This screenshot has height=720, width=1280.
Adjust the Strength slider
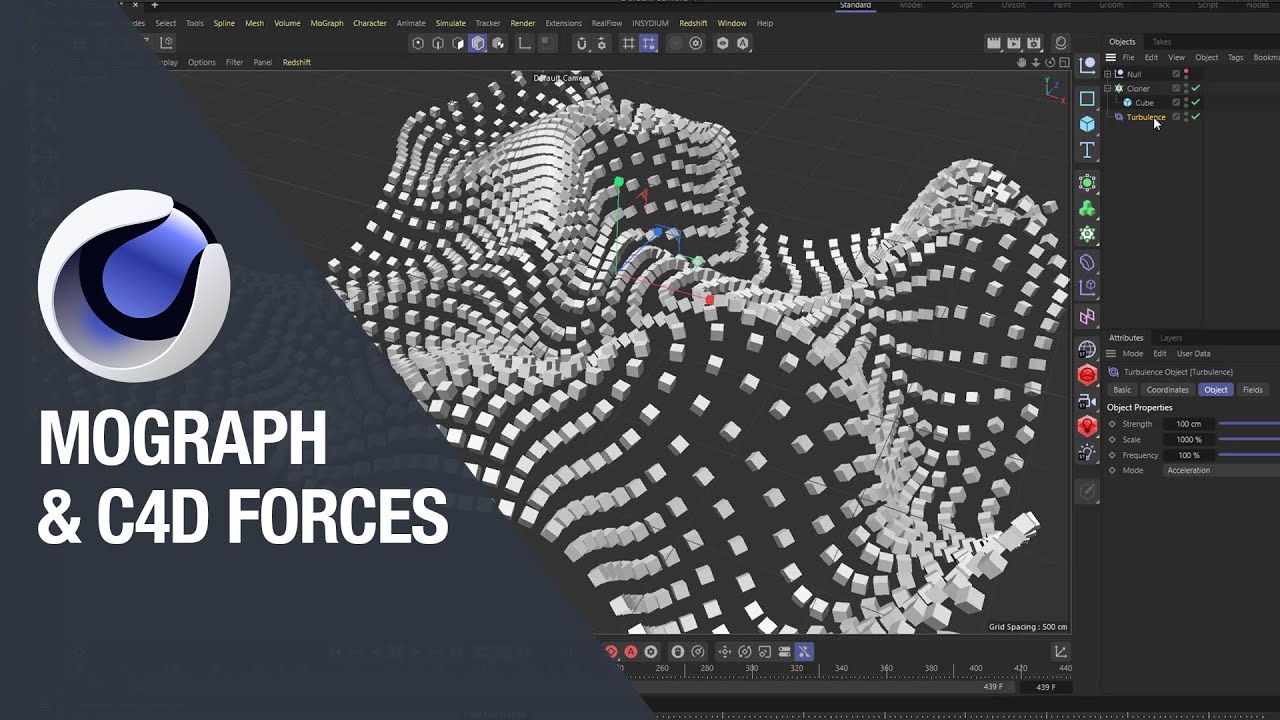pos(1249,424)
